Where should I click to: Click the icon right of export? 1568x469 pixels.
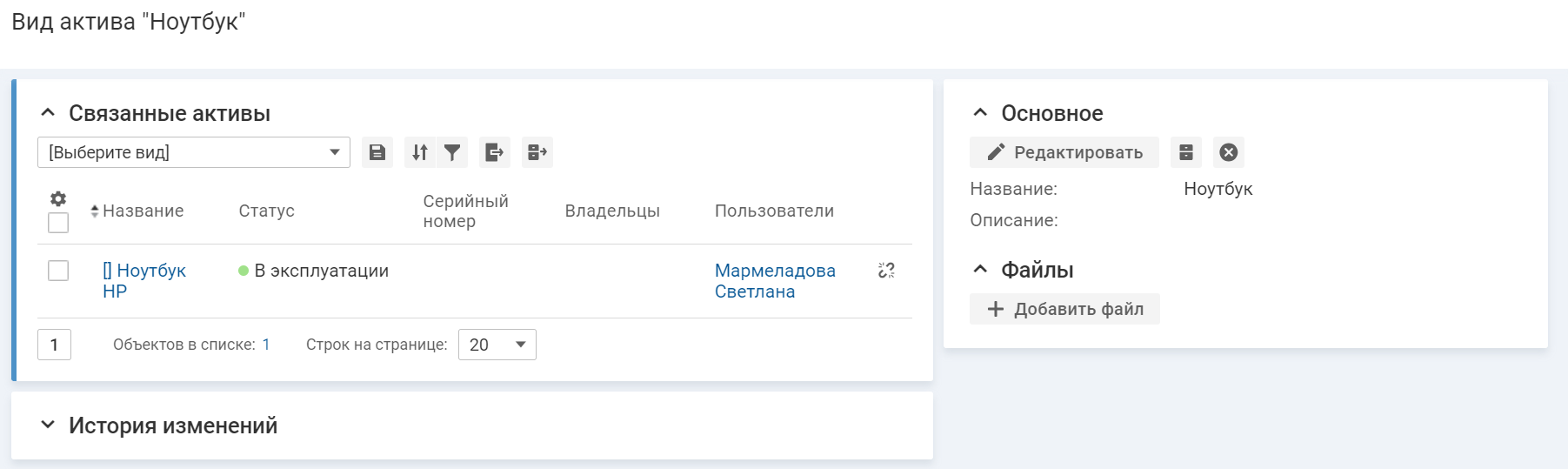537,152
